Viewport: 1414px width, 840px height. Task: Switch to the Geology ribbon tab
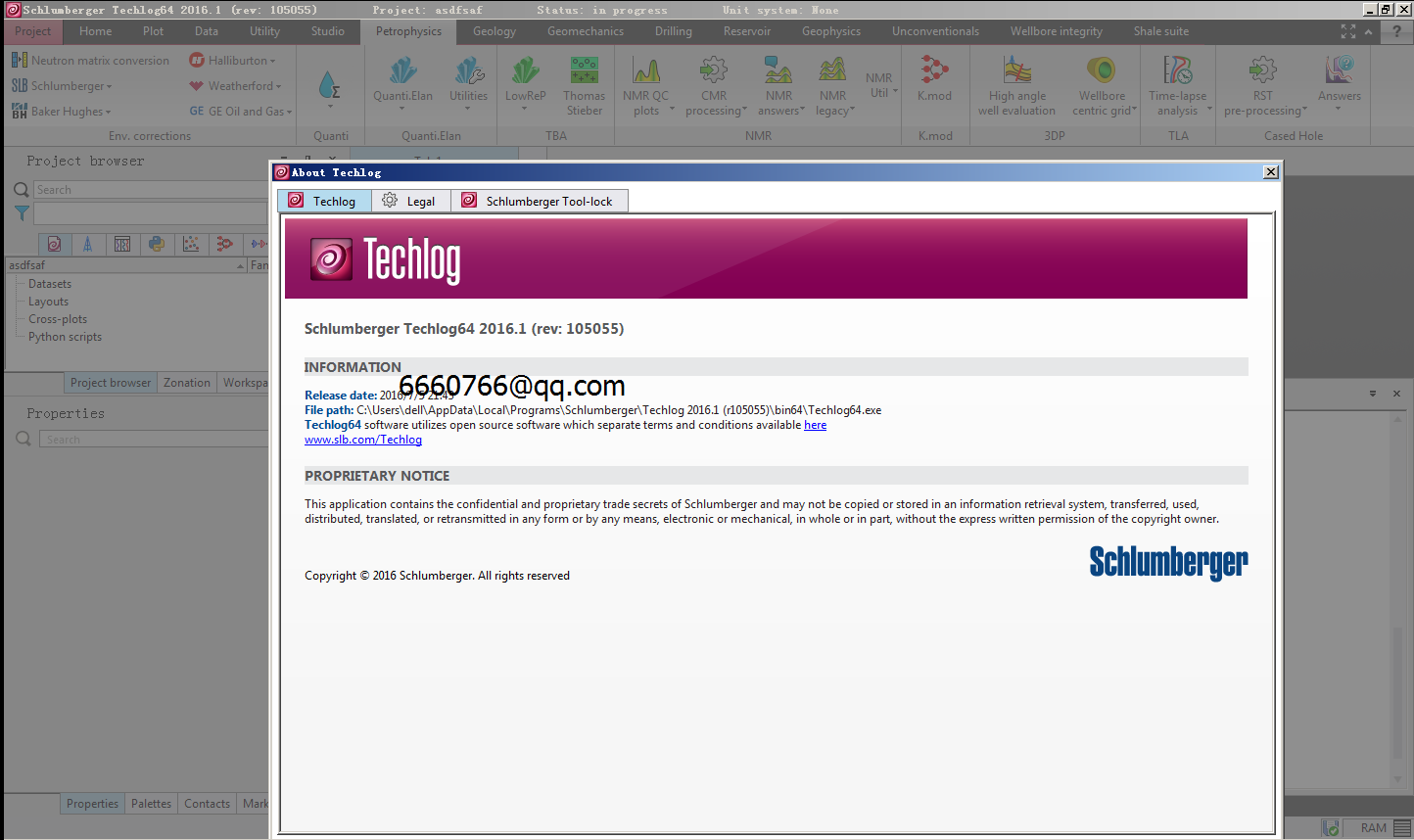(x=494, y=31)
